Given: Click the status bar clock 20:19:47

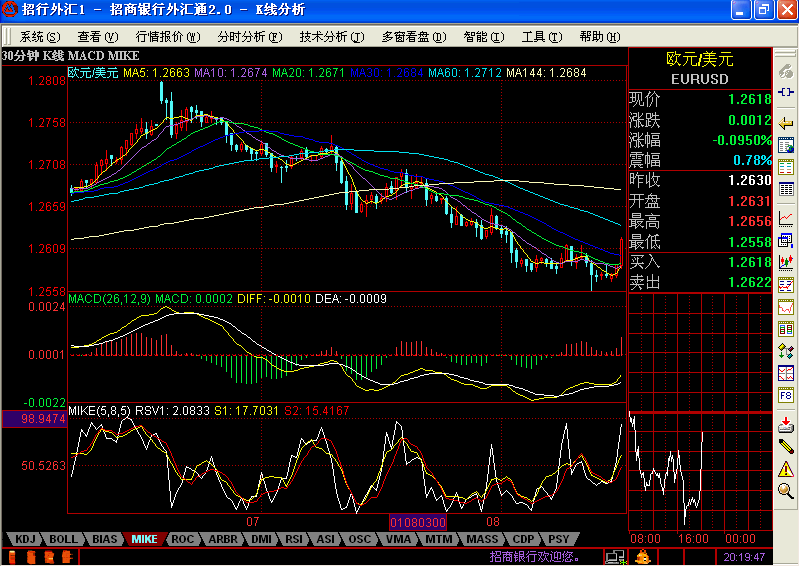Looking at the screenshot, I should coord(744,557).
